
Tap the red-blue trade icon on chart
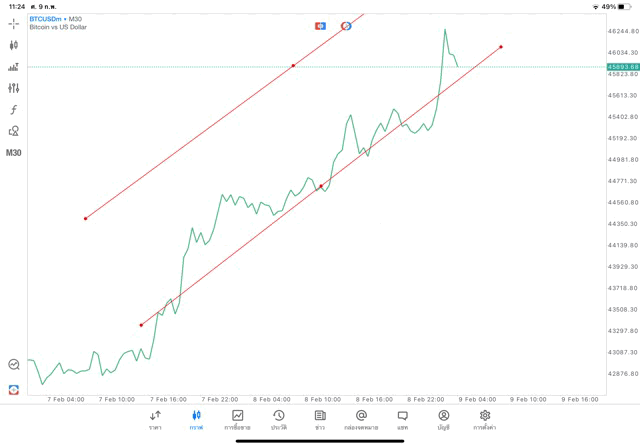click(320, 25)
